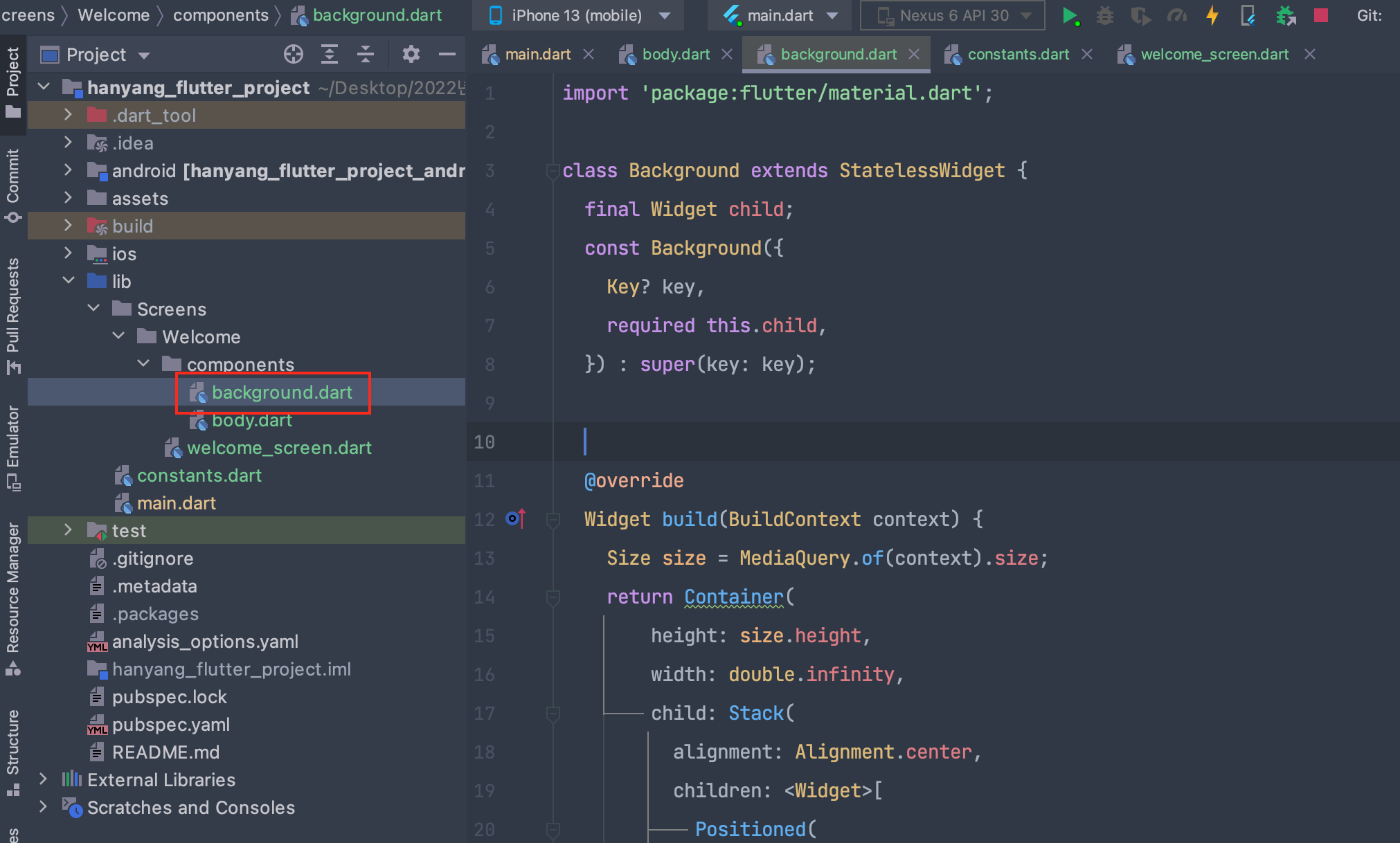Screen dimensions: 1400x843
Task: Hide the Project panel with minus icon
Action: (x=447, y=54)
